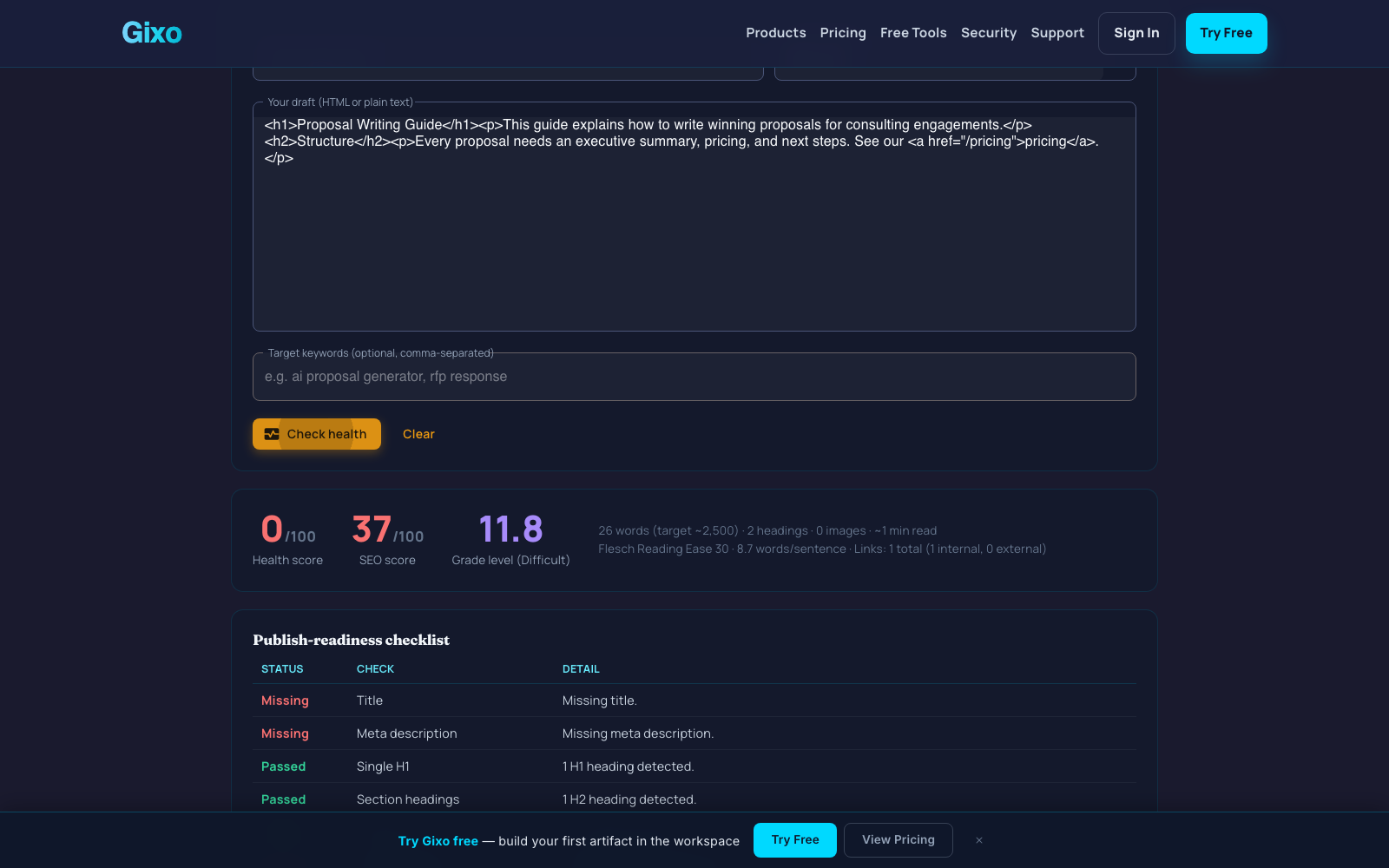Click the Grade level (Difficult) label
Viewport: 1389px width, 868px height.
tap(510, 560)
